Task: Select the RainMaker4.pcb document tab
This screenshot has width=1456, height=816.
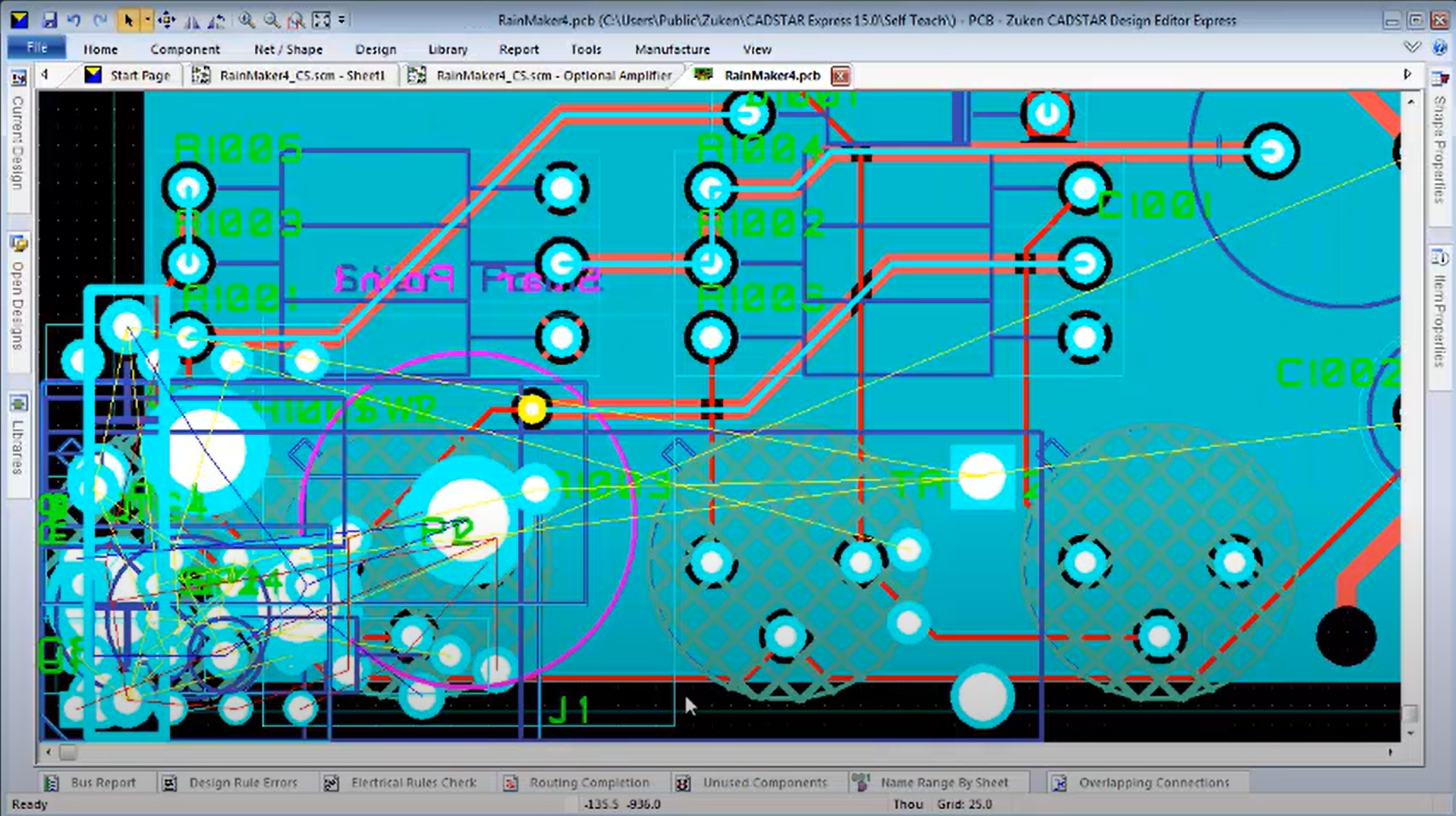Action: pyautogui.click(x=759, y=75)
